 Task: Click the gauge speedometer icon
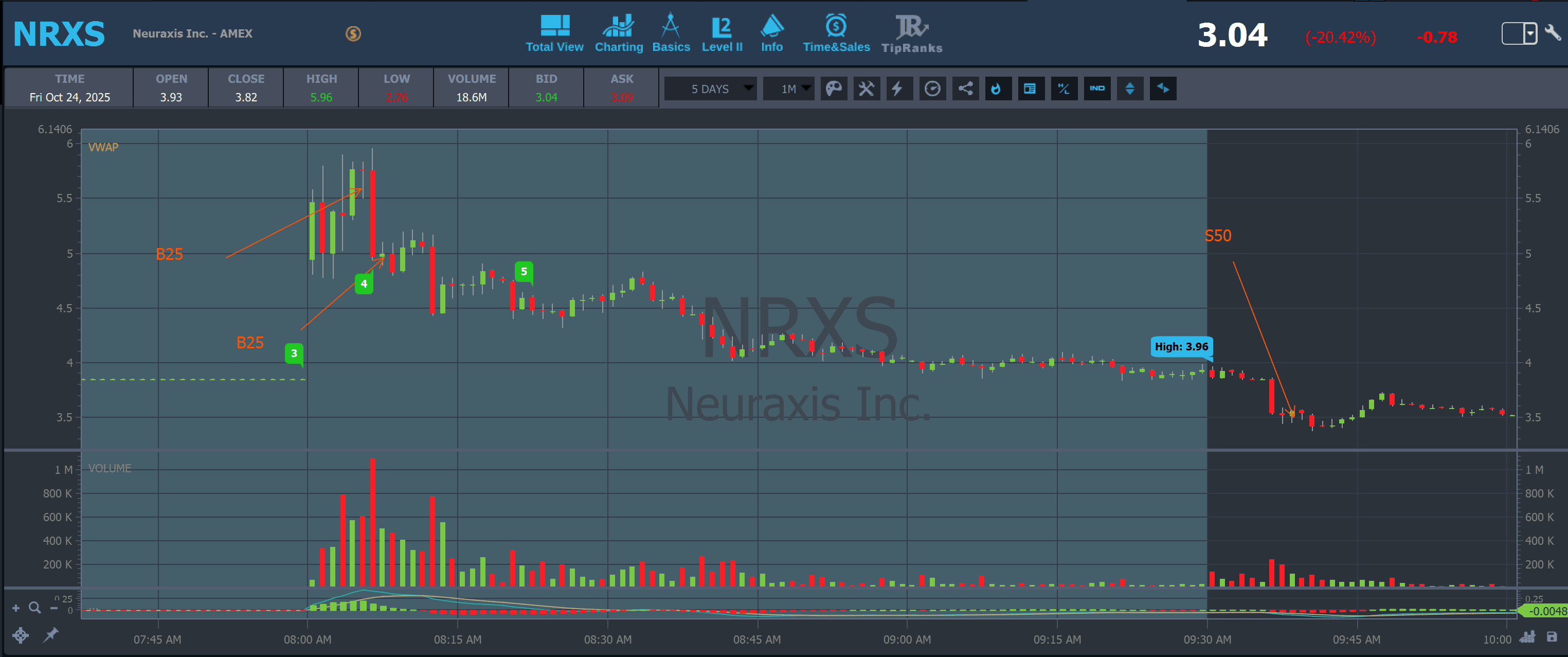tap(932, 89)
